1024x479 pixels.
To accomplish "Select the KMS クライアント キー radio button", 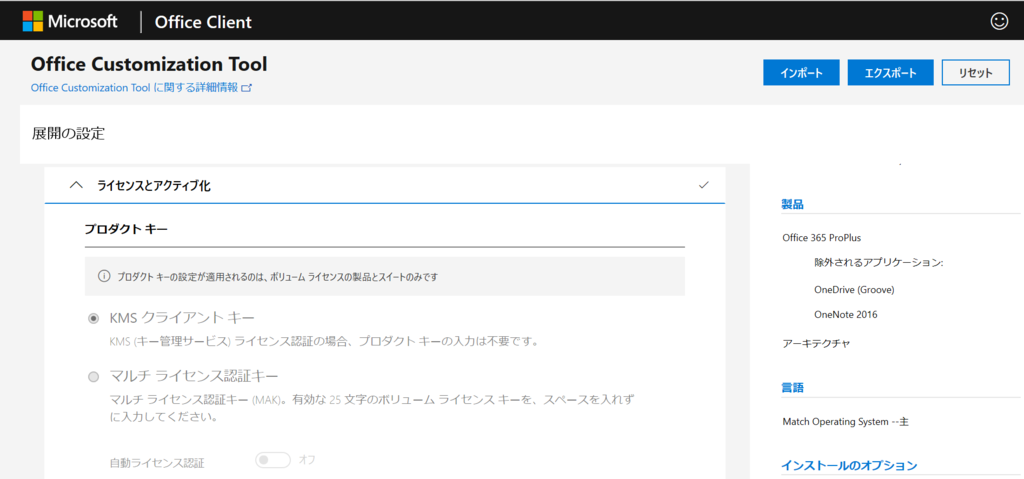I will coord(93,318).
